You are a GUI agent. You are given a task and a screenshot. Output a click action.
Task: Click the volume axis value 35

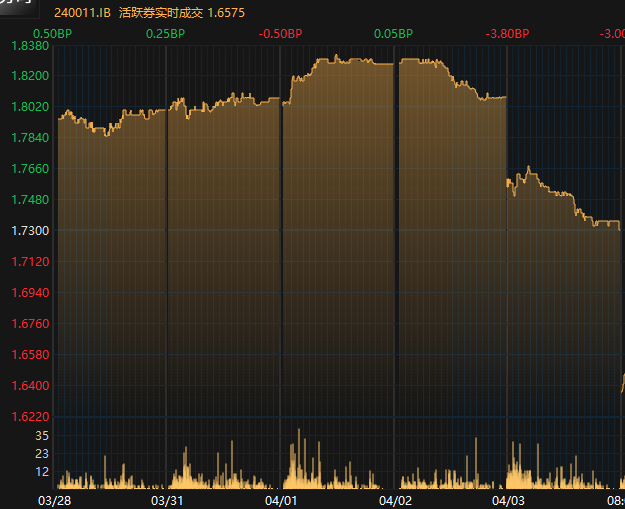click(x=42, y=436)
